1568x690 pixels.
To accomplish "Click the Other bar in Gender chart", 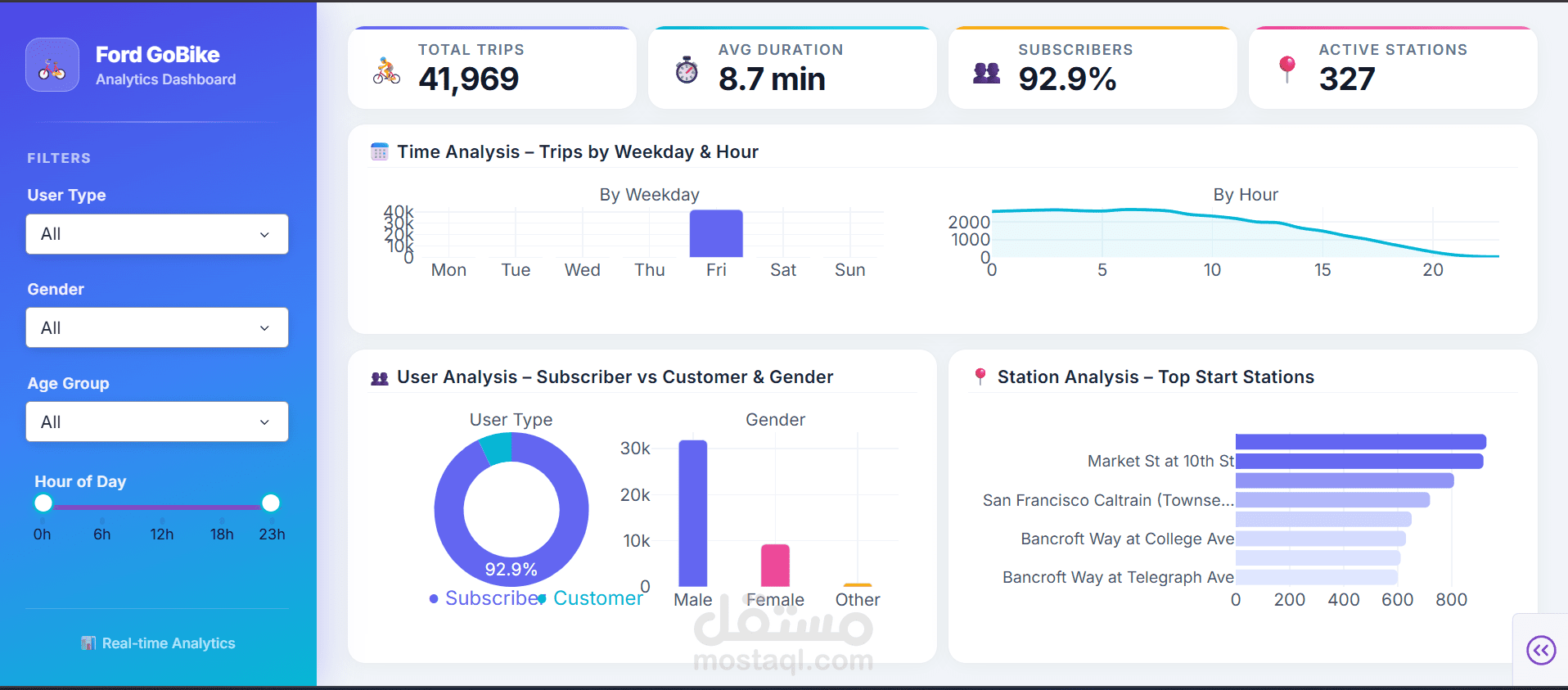I will [858, 584].
